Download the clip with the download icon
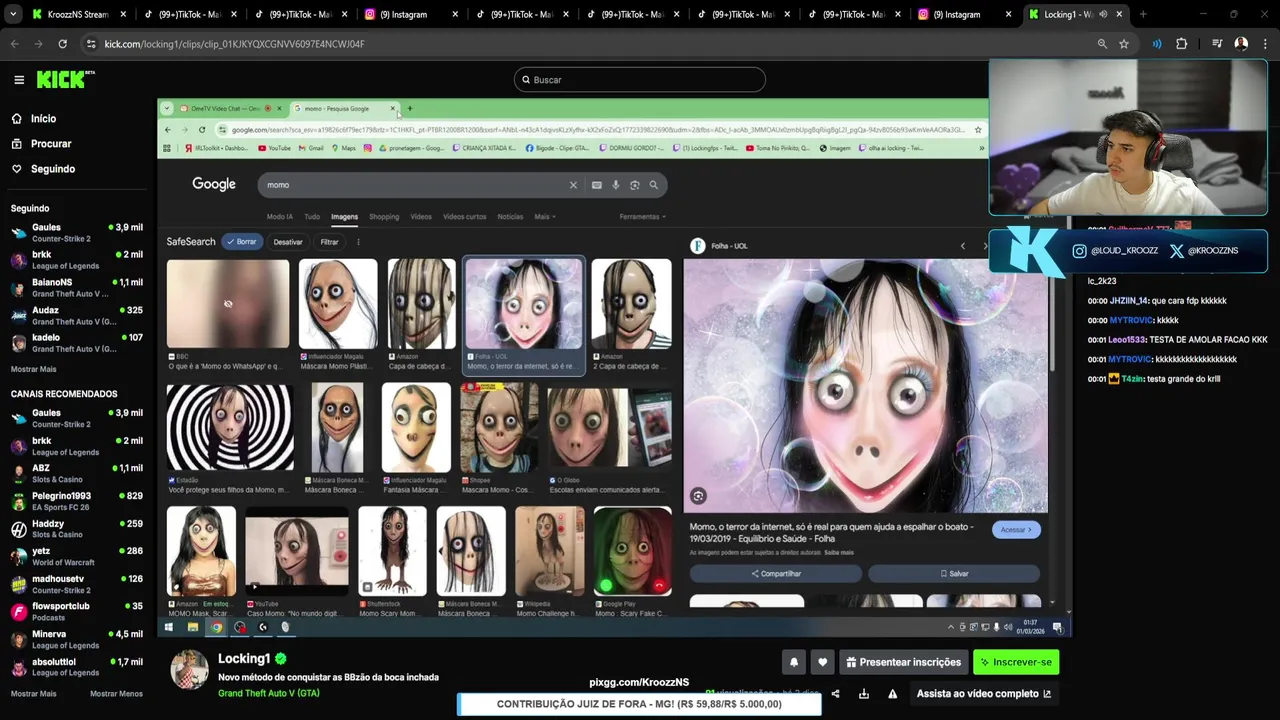Image resolution: width=1280 pixels, height=720 pixels. [x=864, y=694]
